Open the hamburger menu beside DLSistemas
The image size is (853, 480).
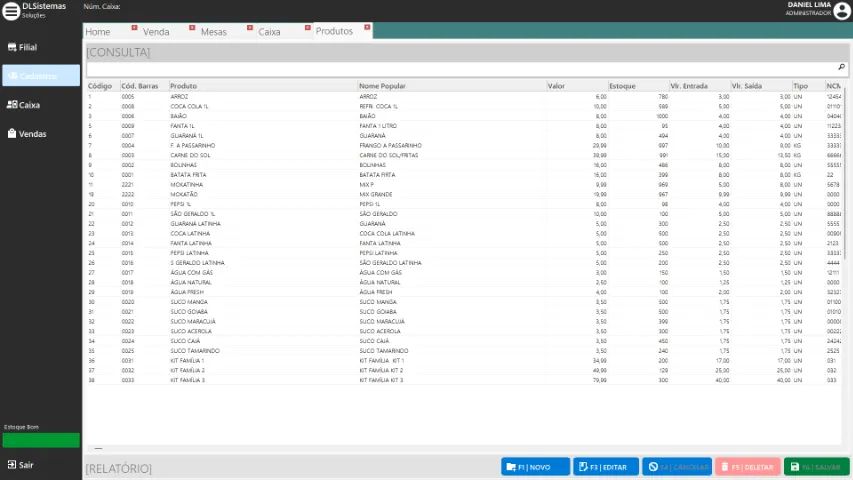(11, 11)
